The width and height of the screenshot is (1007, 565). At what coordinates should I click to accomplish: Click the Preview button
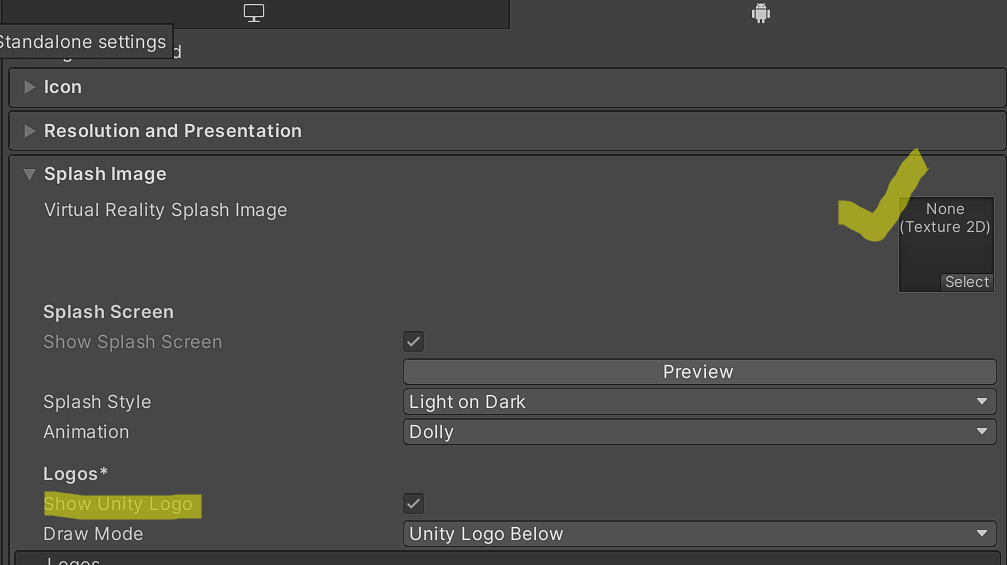(698, 372)
